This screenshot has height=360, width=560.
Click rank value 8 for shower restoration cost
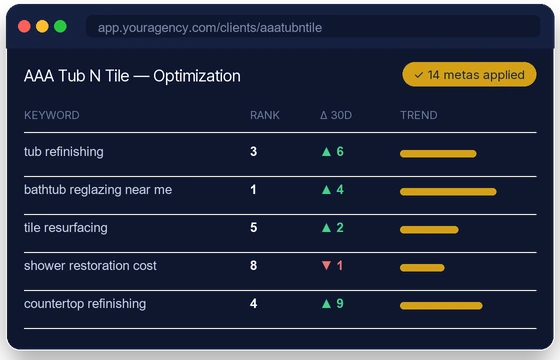[254, 266]
